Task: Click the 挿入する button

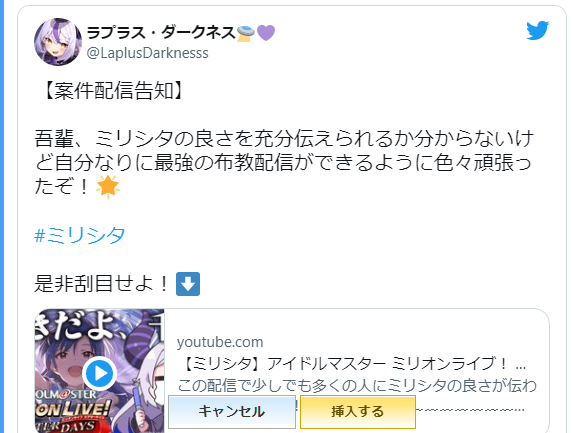Action: point(358,411)
